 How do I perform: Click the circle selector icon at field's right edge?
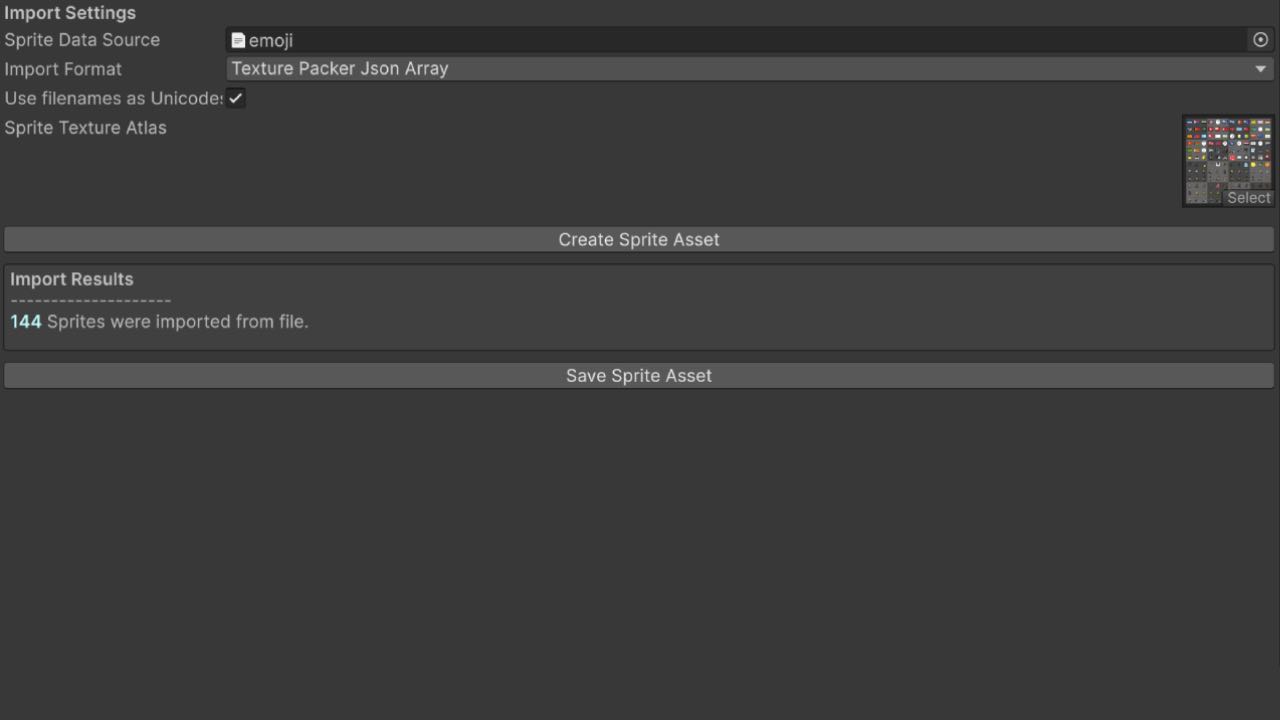pos(1261,40)
